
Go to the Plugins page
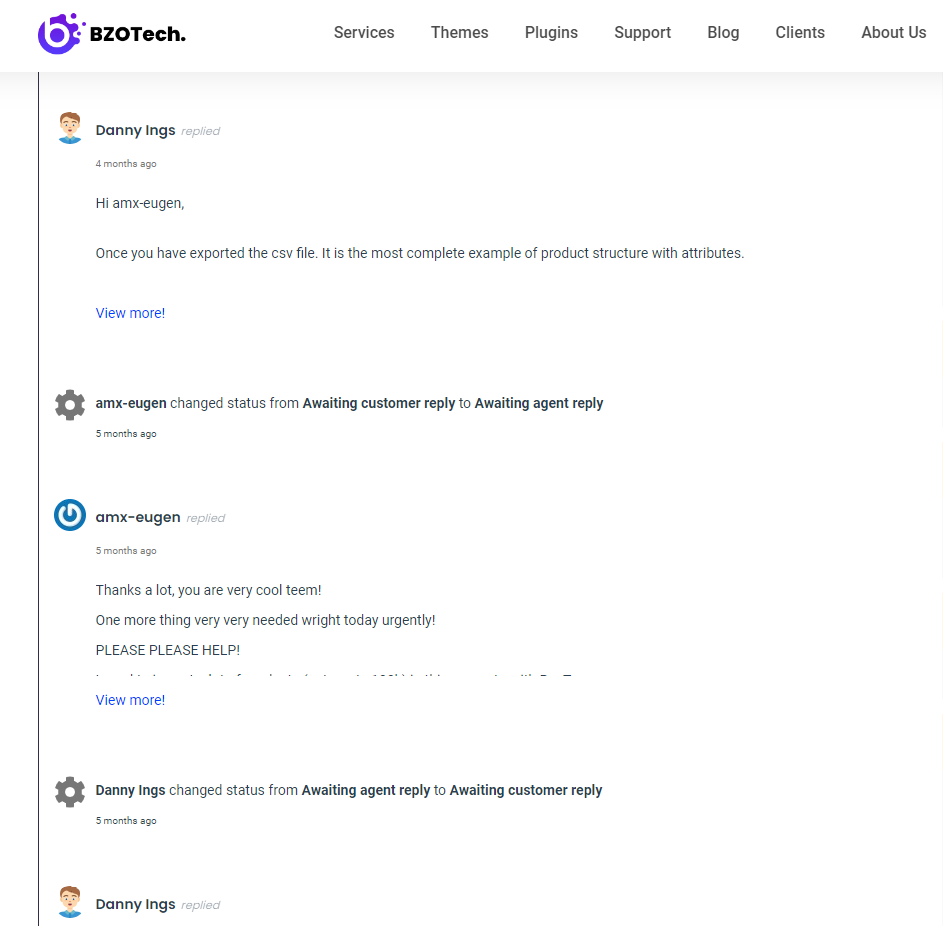click(551, 32)
